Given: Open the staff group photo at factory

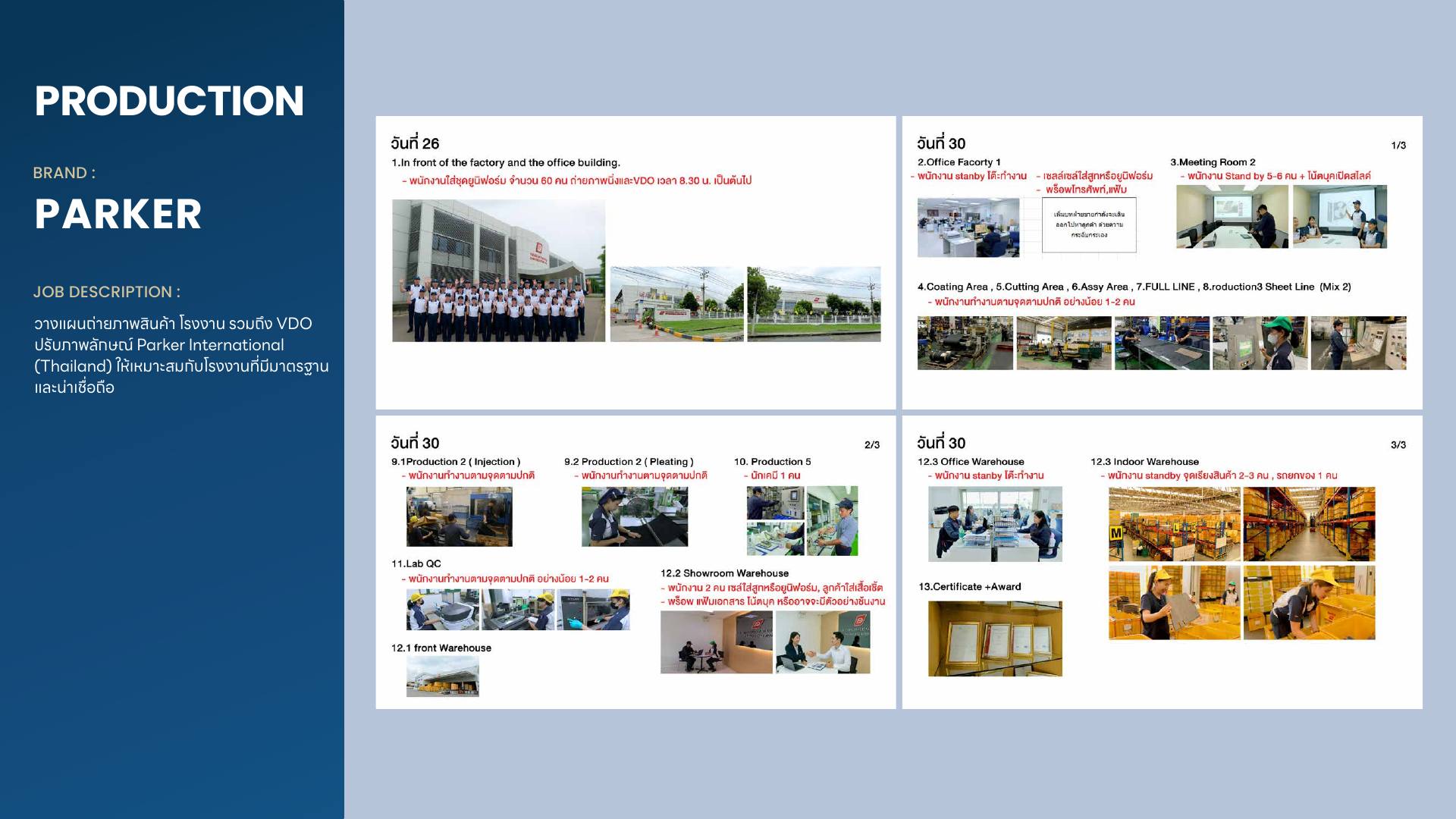Looking at the screenshot, I should pyautogui.click(x=498, y=271).
